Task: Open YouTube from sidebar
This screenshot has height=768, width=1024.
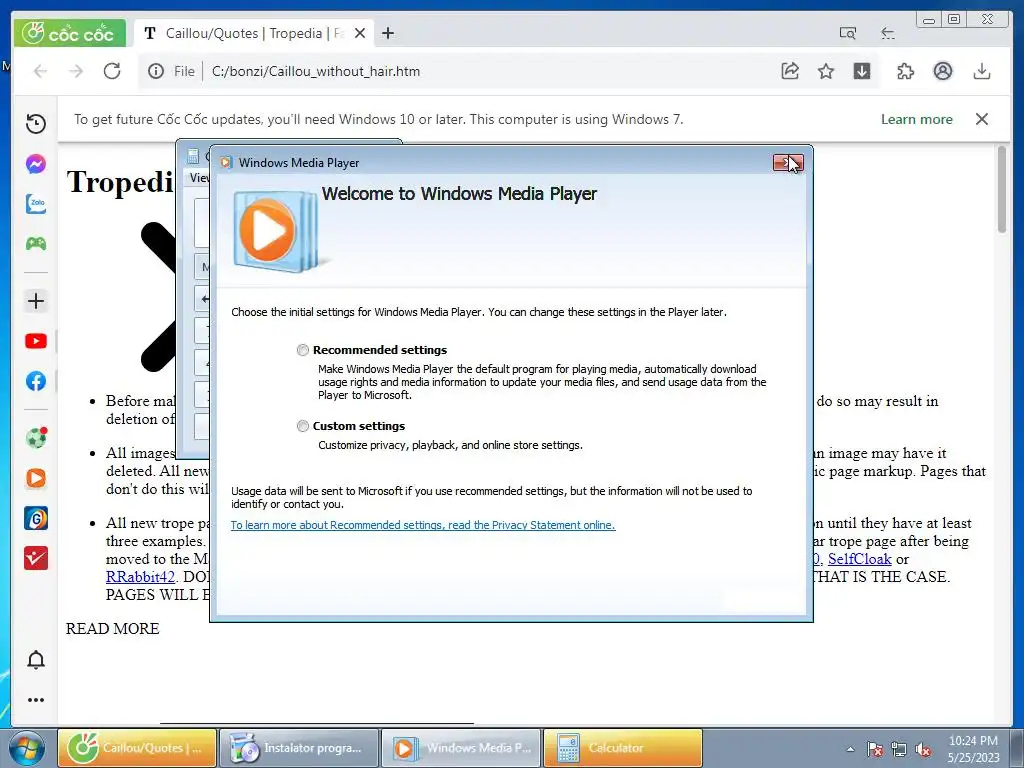Action: 36,341
